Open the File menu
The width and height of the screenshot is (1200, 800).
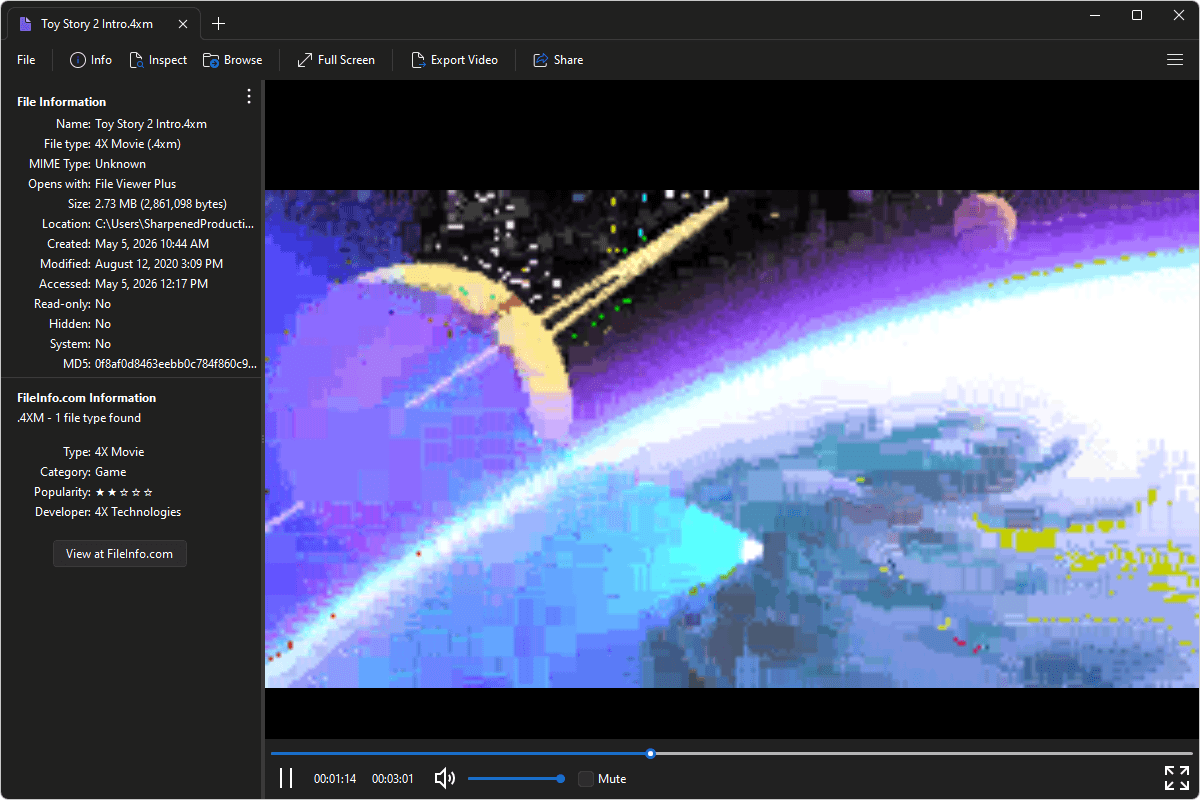coord(26,60)
